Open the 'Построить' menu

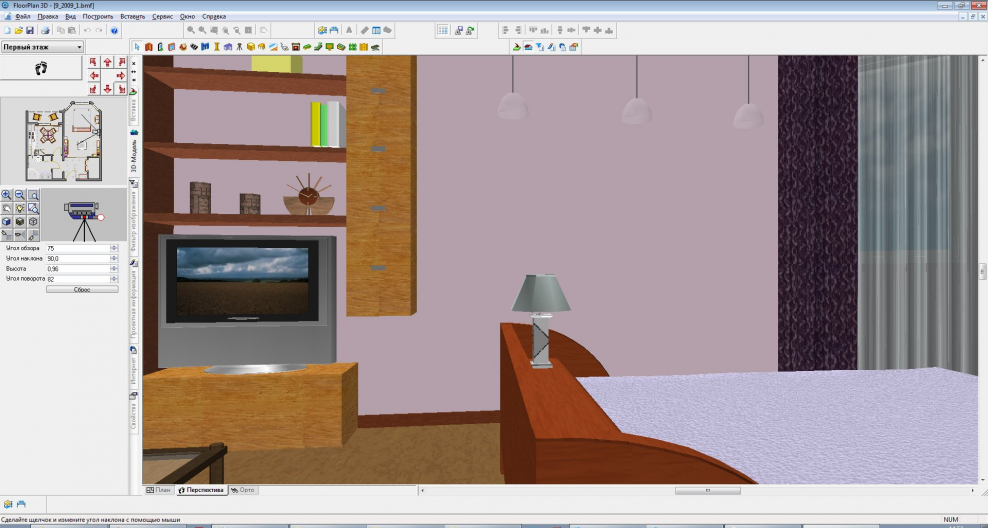click(x=98, y=16)
